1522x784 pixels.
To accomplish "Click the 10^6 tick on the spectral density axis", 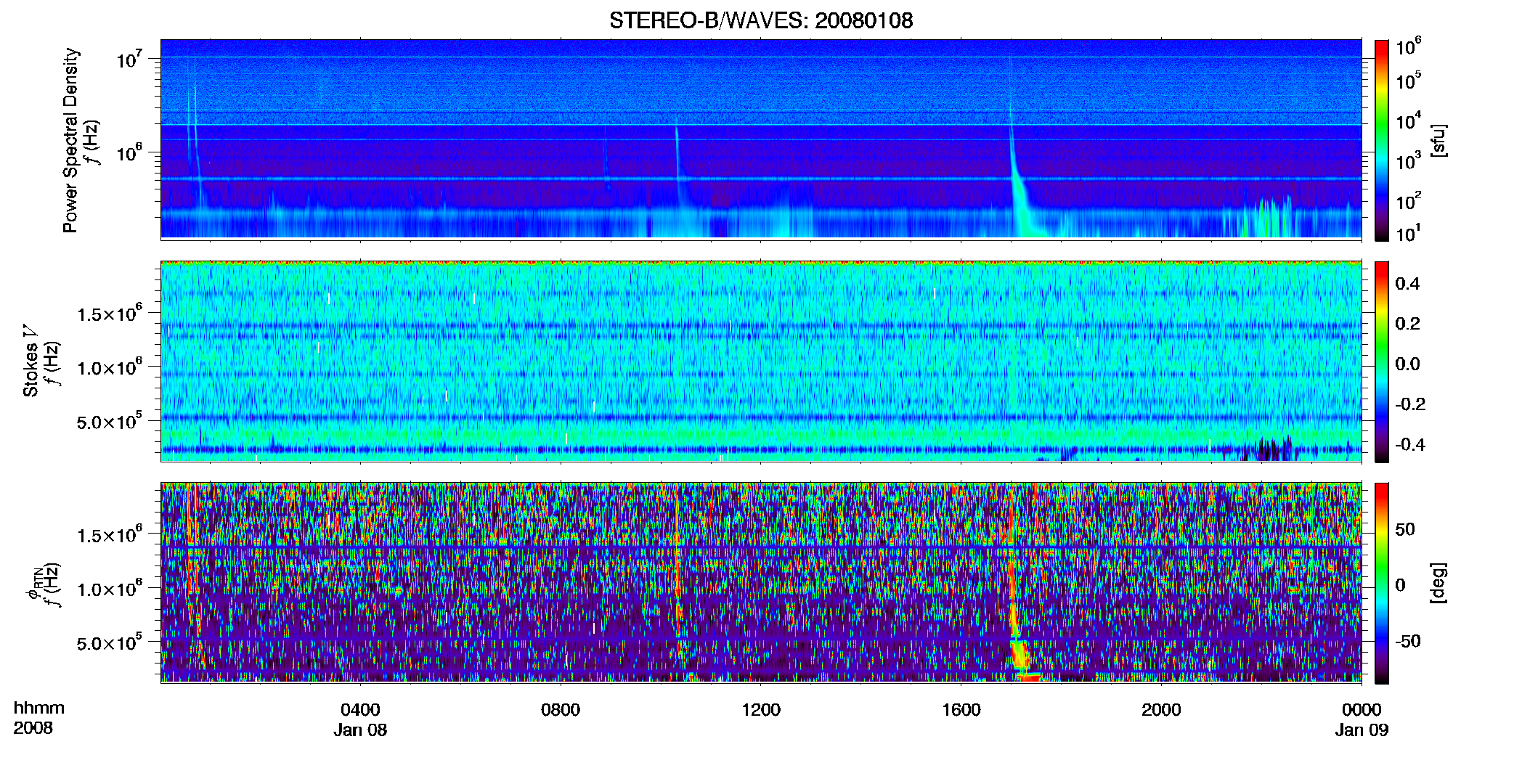I will pos(130,153).
